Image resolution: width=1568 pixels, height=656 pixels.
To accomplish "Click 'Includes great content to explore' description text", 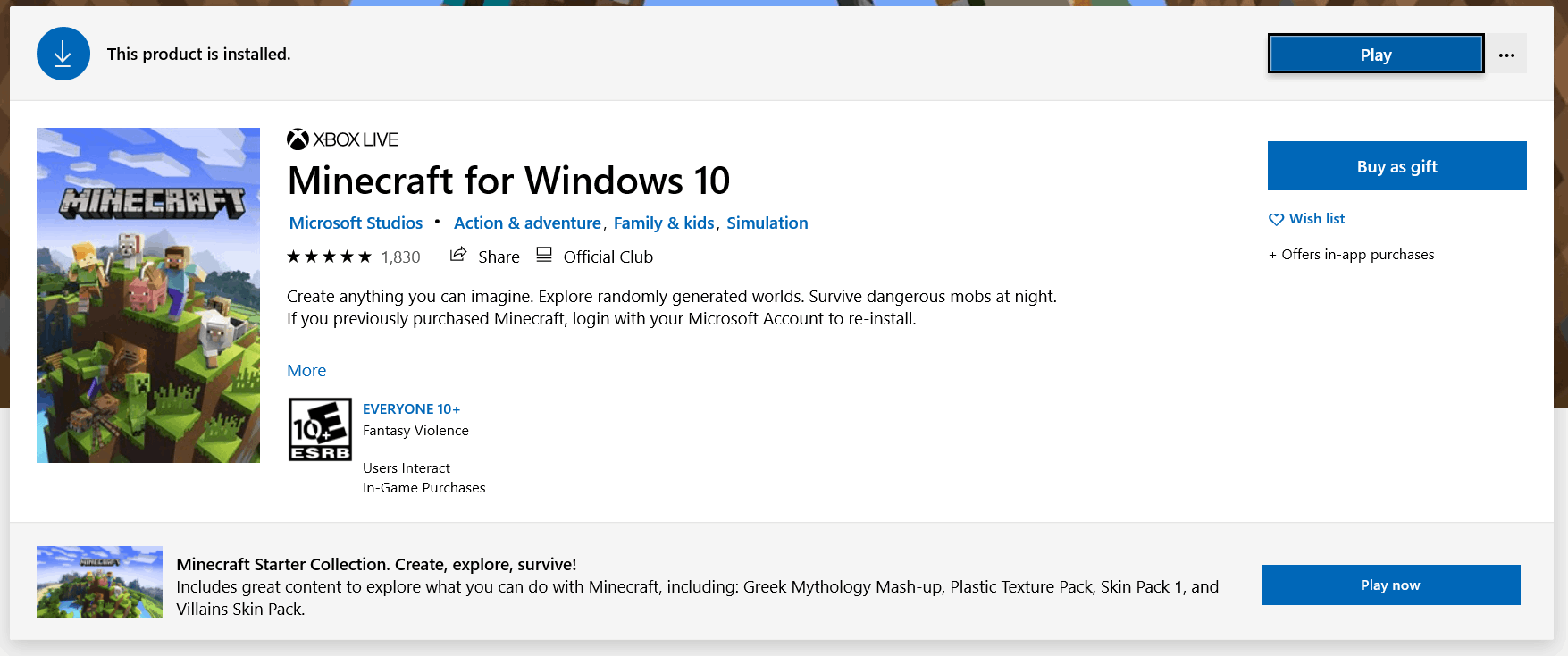I will tap(698, 598).
